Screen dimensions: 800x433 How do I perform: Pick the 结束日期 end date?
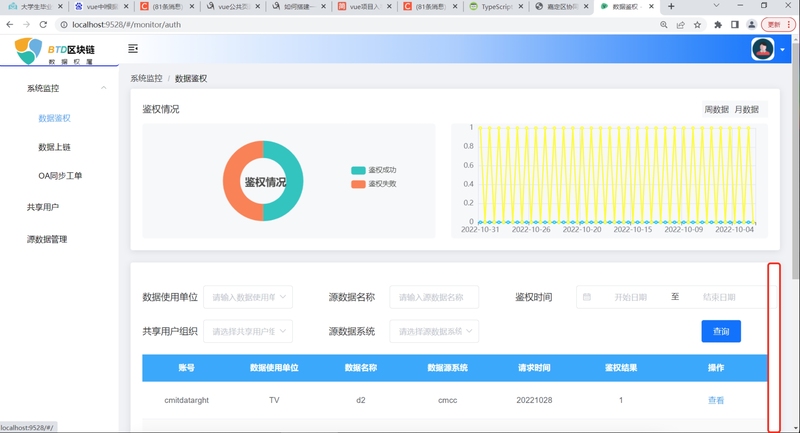[719, 297]
